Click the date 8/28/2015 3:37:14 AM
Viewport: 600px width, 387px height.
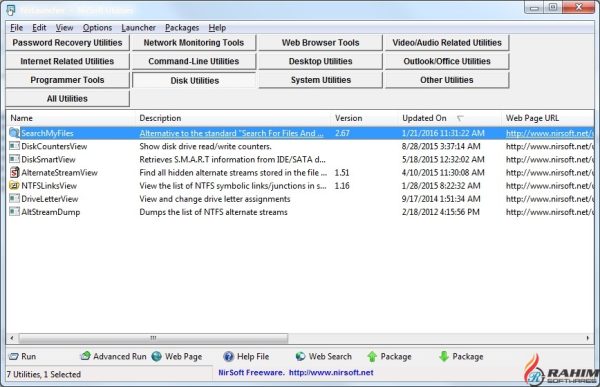coord(441,146)
